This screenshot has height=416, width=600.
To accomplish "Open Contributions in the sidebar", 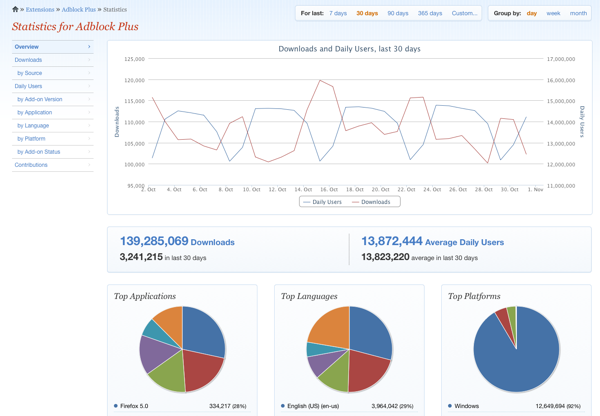I will pos(52,165).
